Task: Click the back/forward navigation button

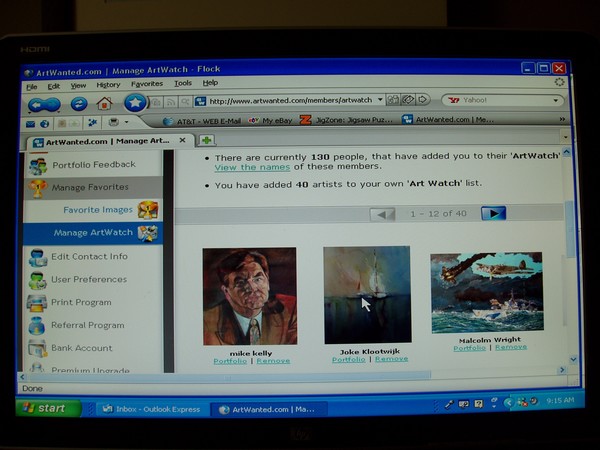Action: click(x=44, y=104)
